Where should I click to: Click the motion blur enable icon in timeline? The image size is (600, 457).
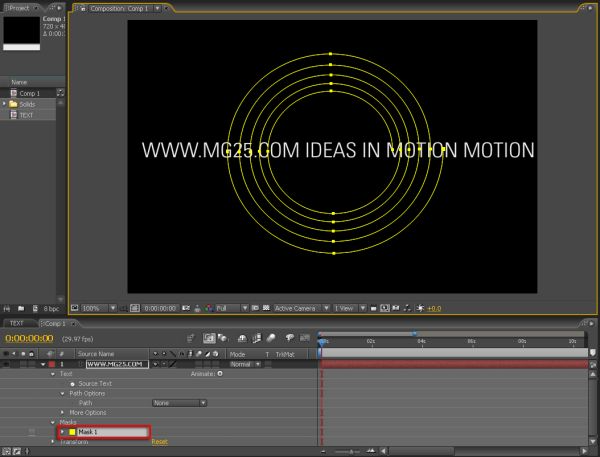point(271,338)
